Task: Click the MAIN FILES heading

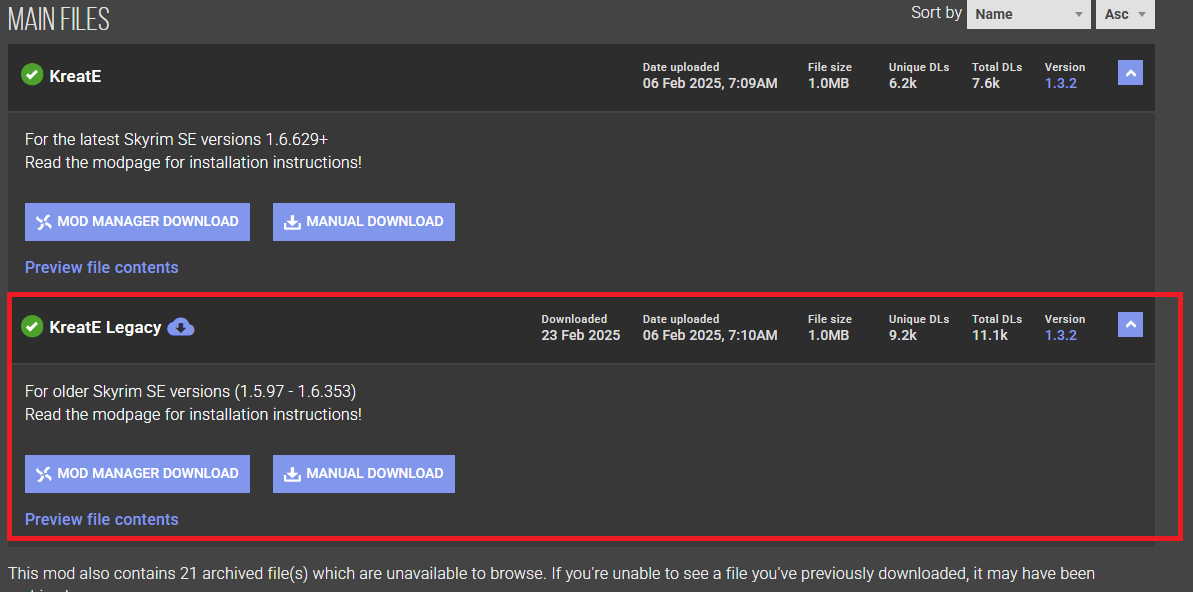Action: point(59,19)
